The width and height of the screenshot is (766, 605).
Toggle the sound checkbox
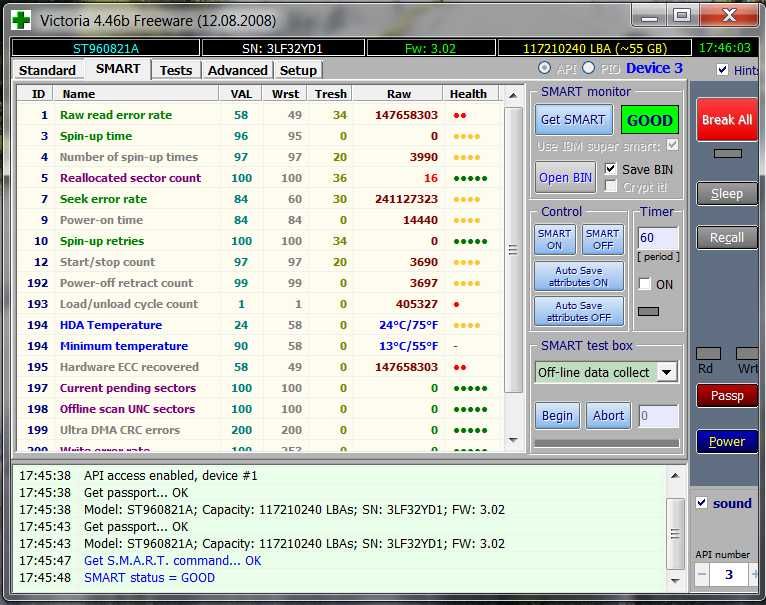pyautogui.click(x=702, y=503)
